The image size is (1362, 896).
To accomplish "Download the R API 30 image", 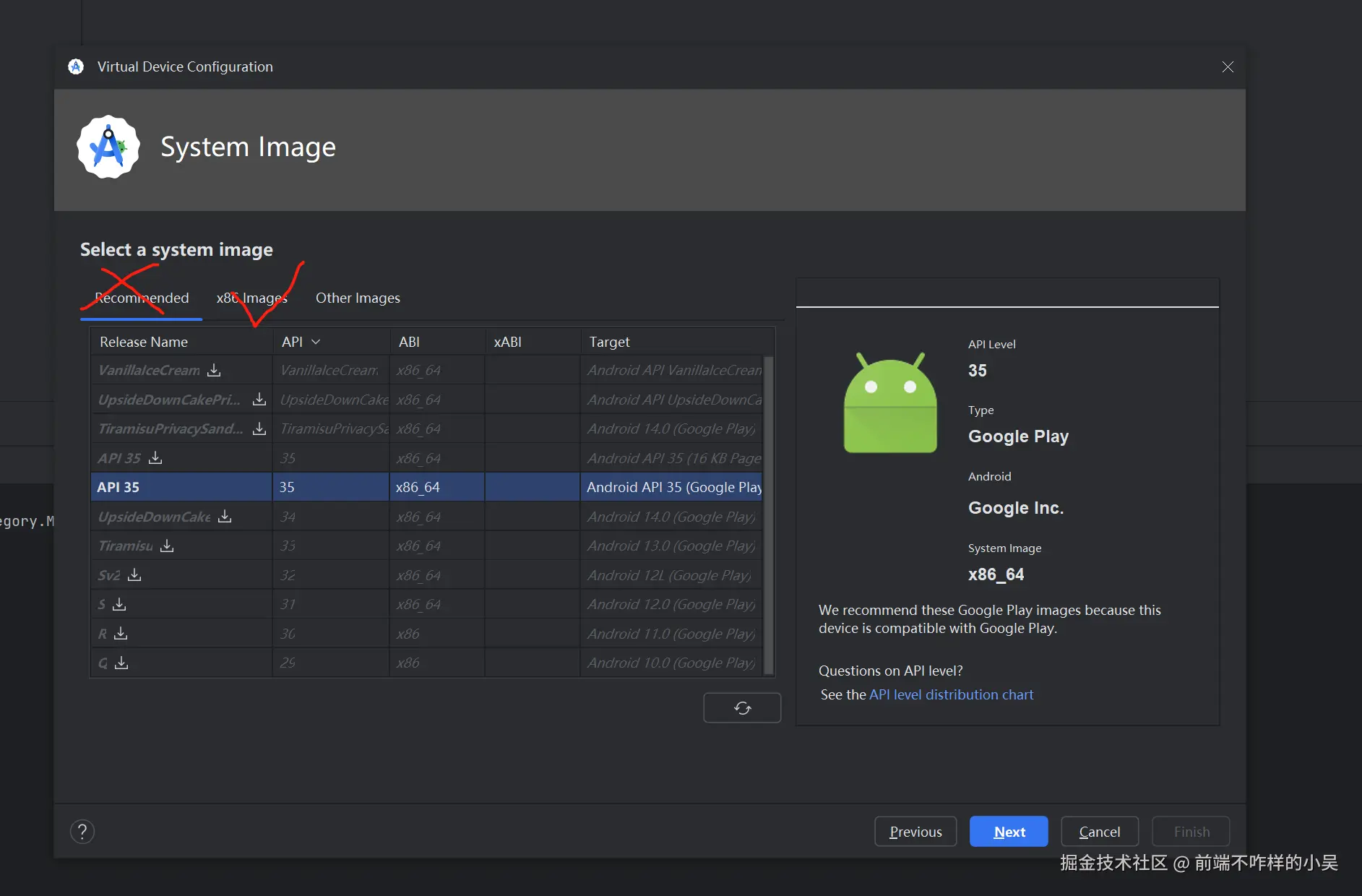I will tap(121, 634).
